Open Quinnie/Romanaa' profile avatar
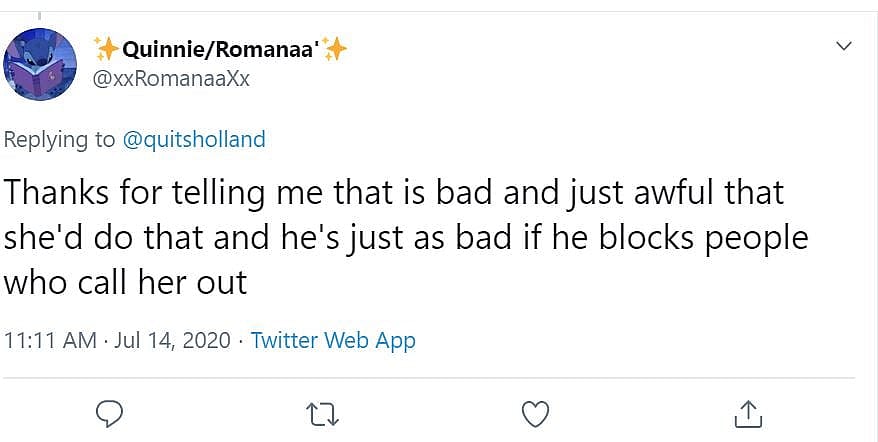Viewport: 878px width, 442px height. pyautogui.click(x=41, y=64)
